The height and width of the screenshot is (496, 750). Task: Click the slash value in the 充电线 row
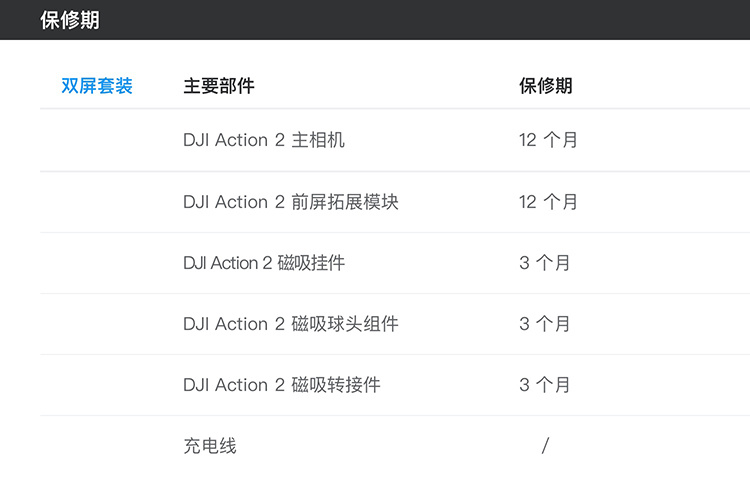point(545,446)
